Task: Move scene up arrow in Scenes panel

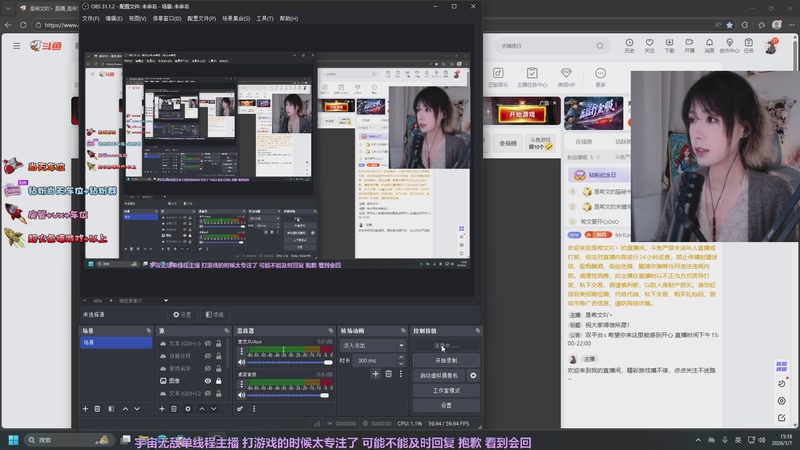Action: tap(125, 409)
